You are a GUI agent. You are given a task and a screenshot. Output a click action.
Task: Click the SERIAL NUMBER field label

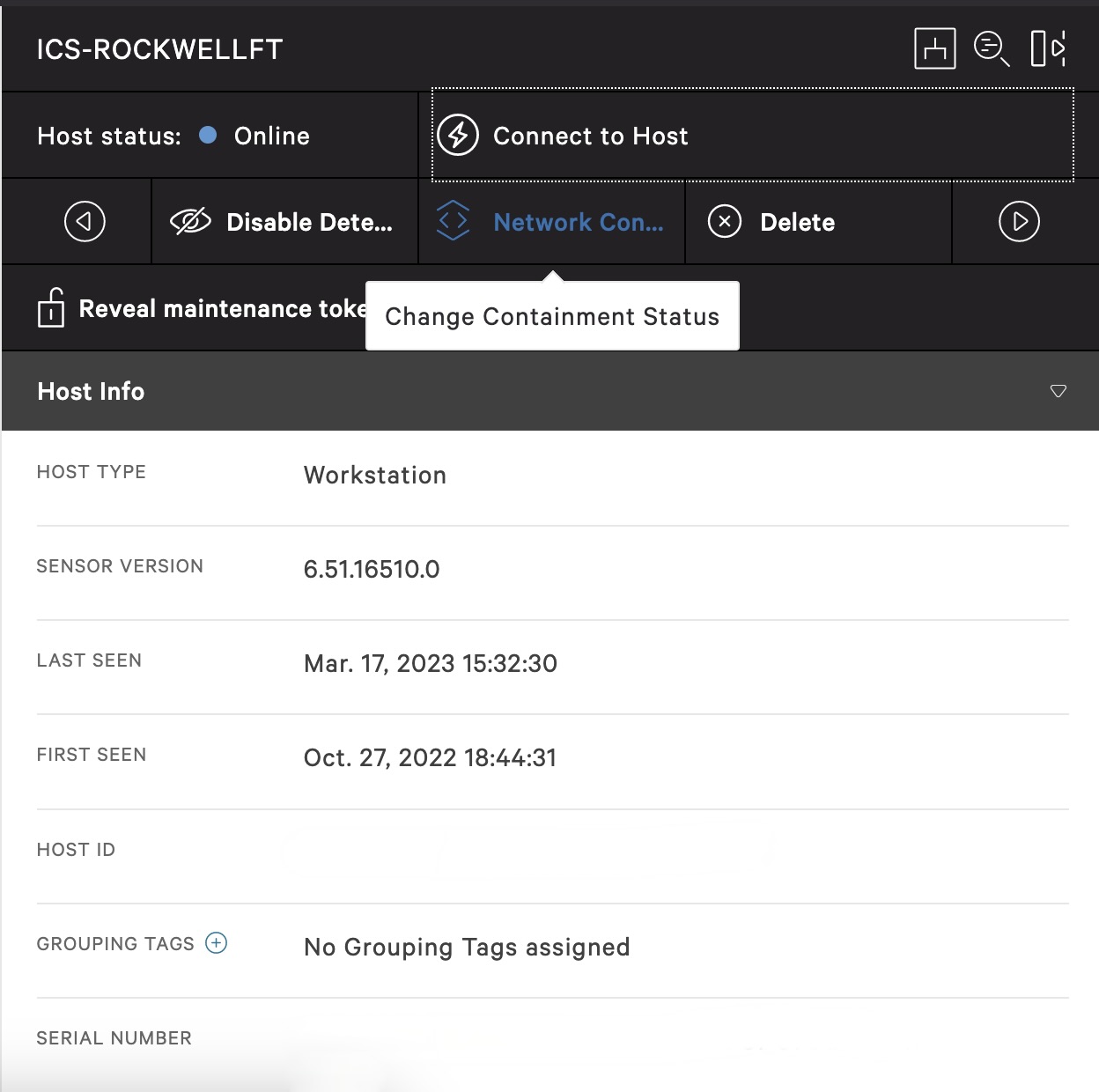114,1038
